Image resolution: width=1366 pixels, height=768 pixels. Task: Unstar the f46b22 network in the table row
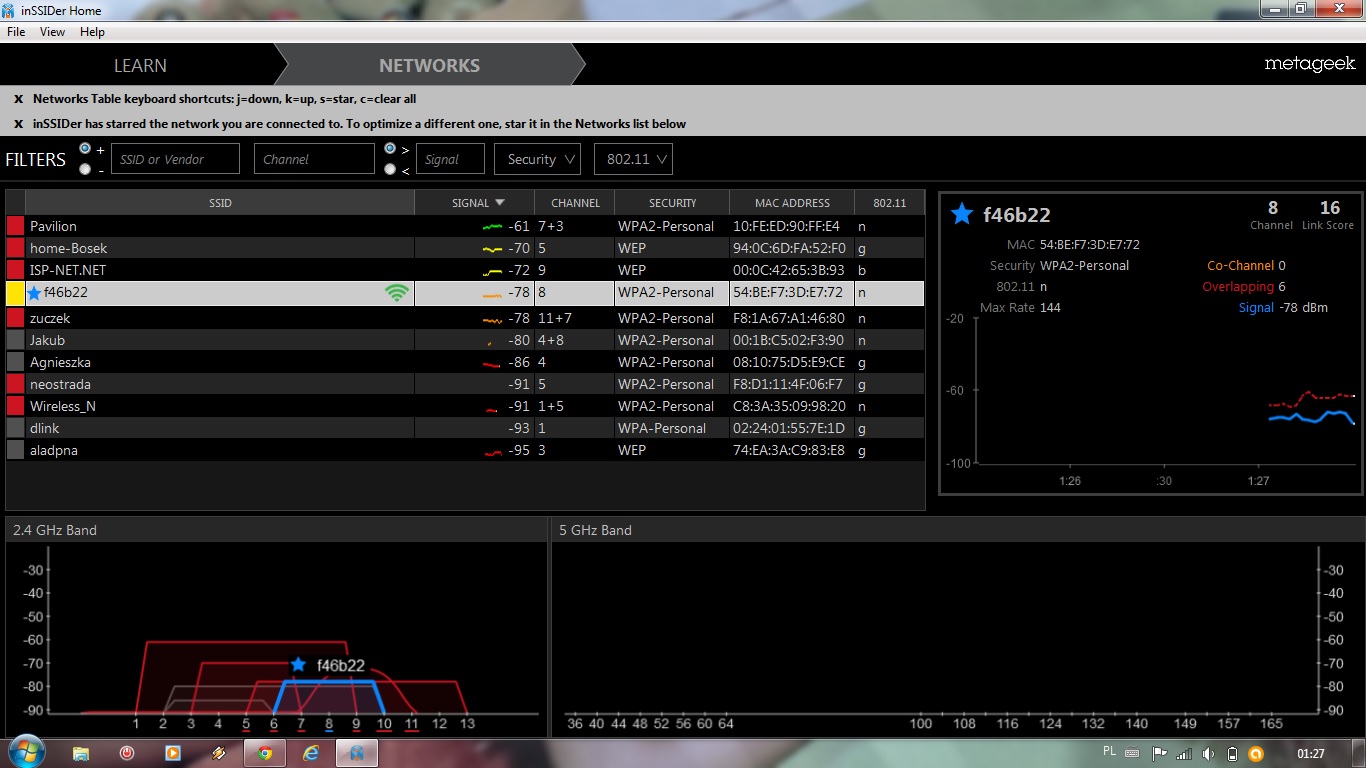[x=35, y=293]
